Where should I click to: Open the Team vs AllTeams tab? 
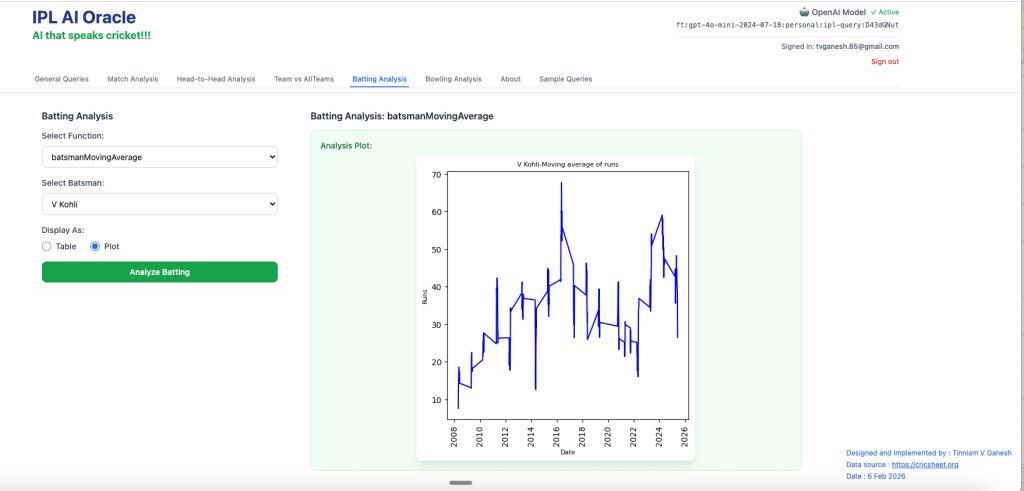[304, 79]
